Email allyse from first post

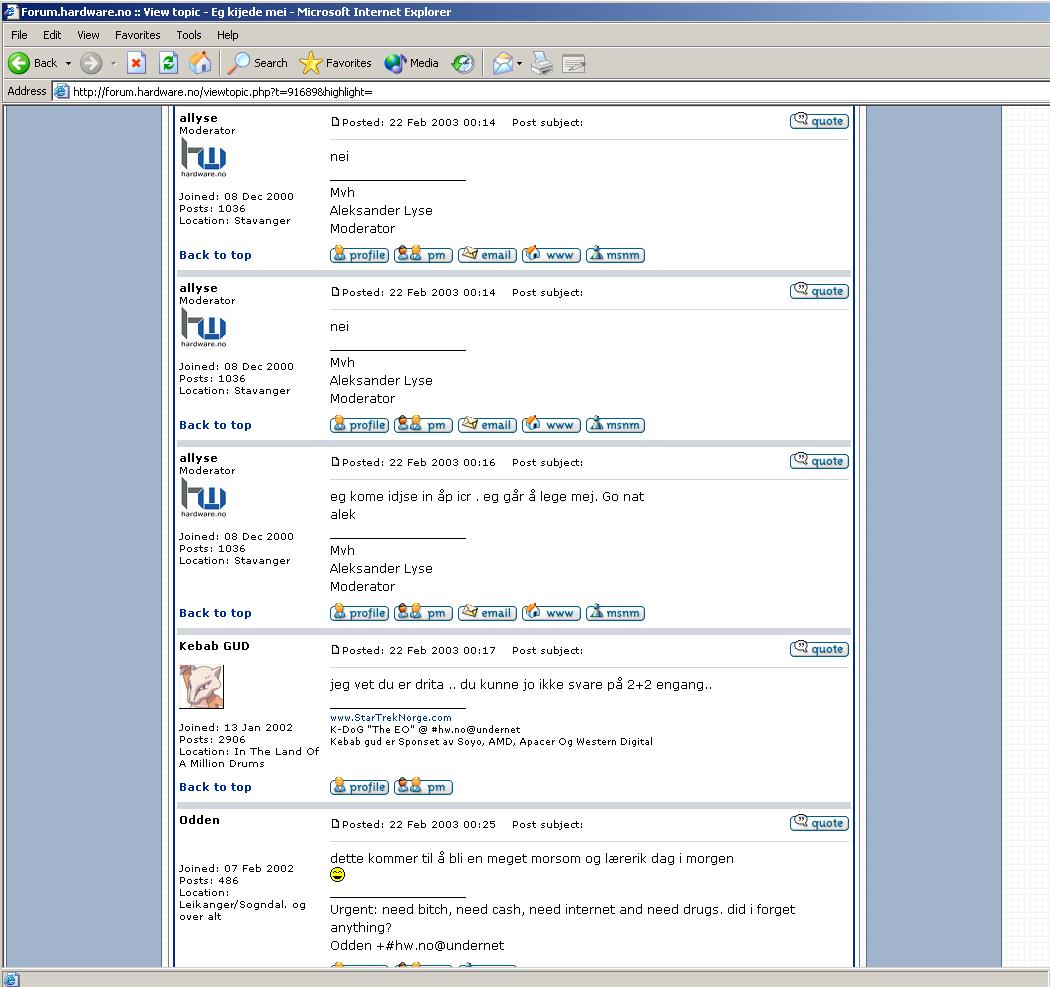tap(488, 255)
